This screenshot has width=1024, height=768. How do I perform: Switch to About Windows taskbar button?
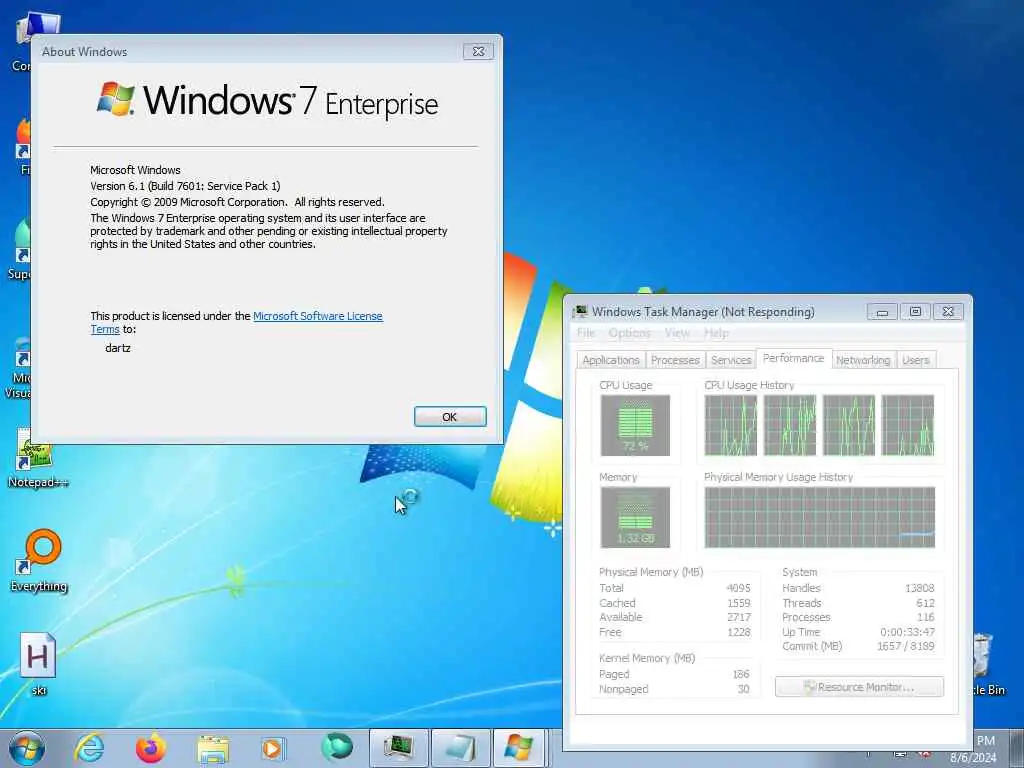point(519,748)
